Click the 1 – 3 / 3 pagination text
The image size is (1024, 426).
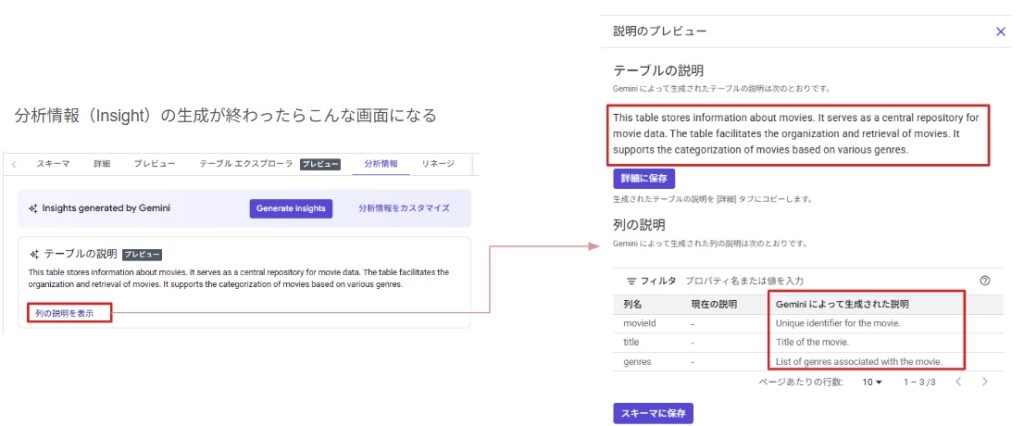click(920, 382)
